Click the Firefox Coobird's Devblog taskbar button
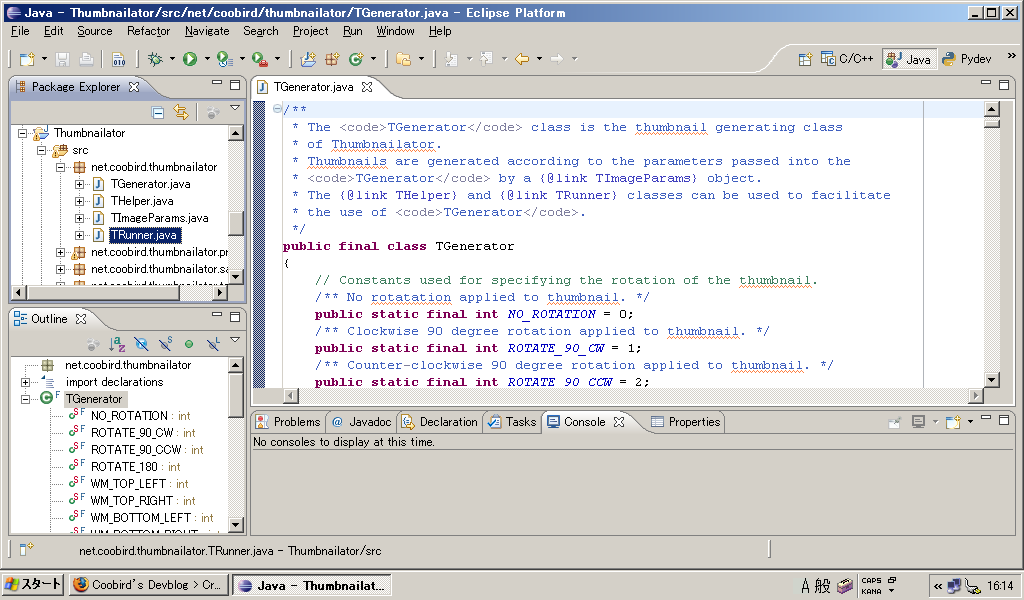The width and height of the screenshot is (1024, 600). (149, 584)
